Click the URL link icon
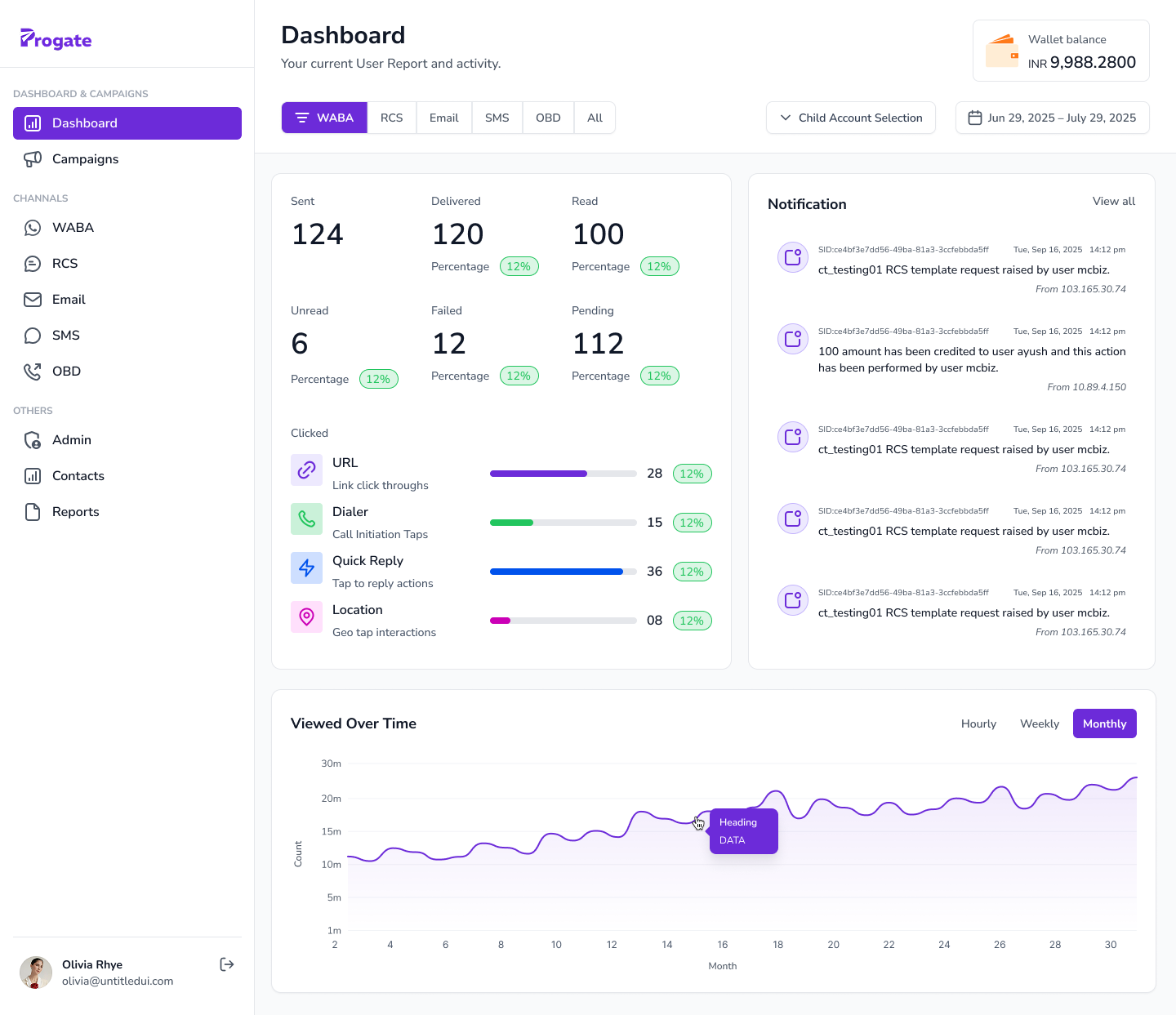The width and height of the screenshot is (1176, 1015). [306, 470]
